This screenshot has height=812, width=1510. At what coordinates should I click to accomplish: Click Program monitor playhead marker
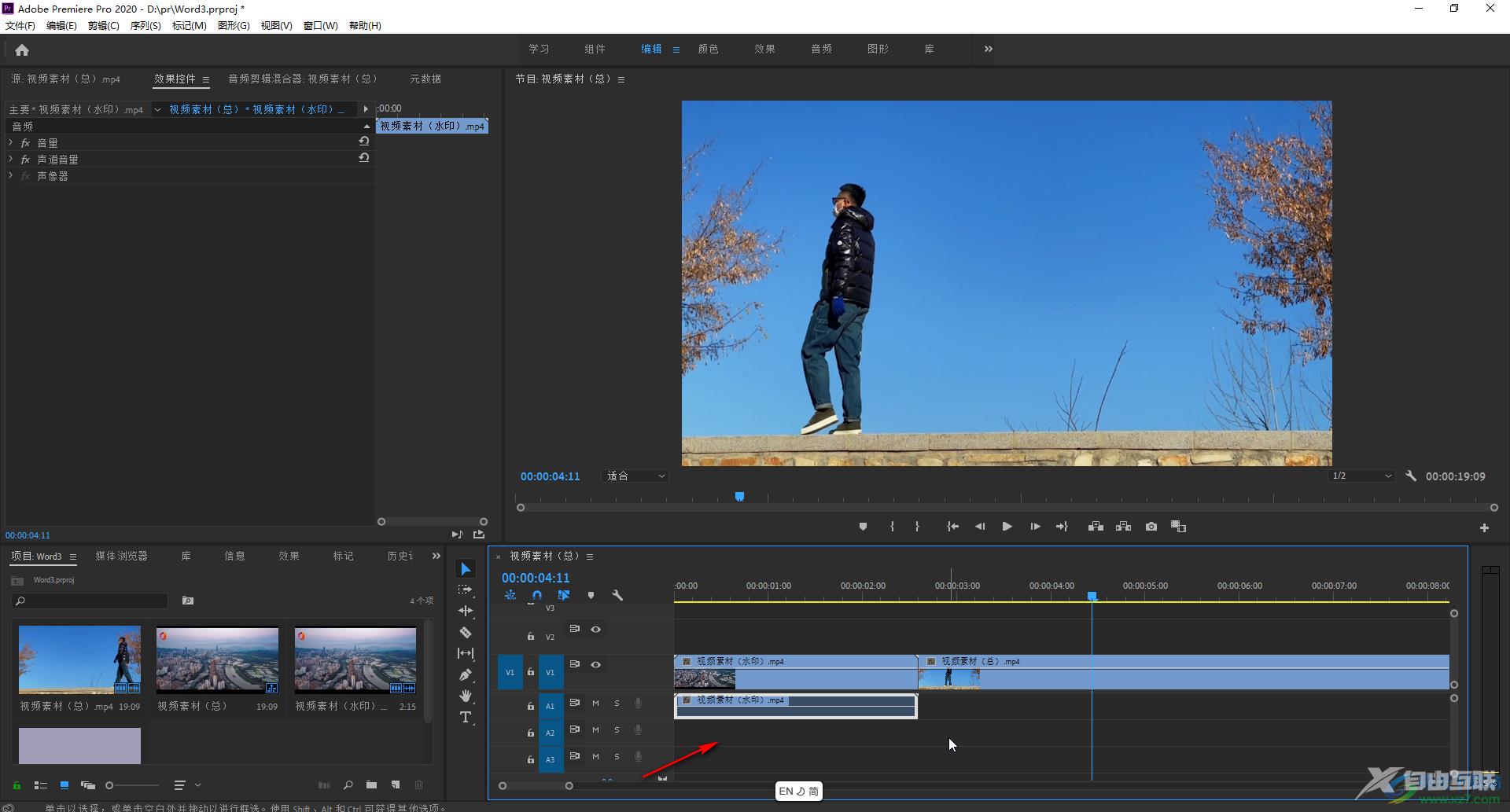coord(739,496)
